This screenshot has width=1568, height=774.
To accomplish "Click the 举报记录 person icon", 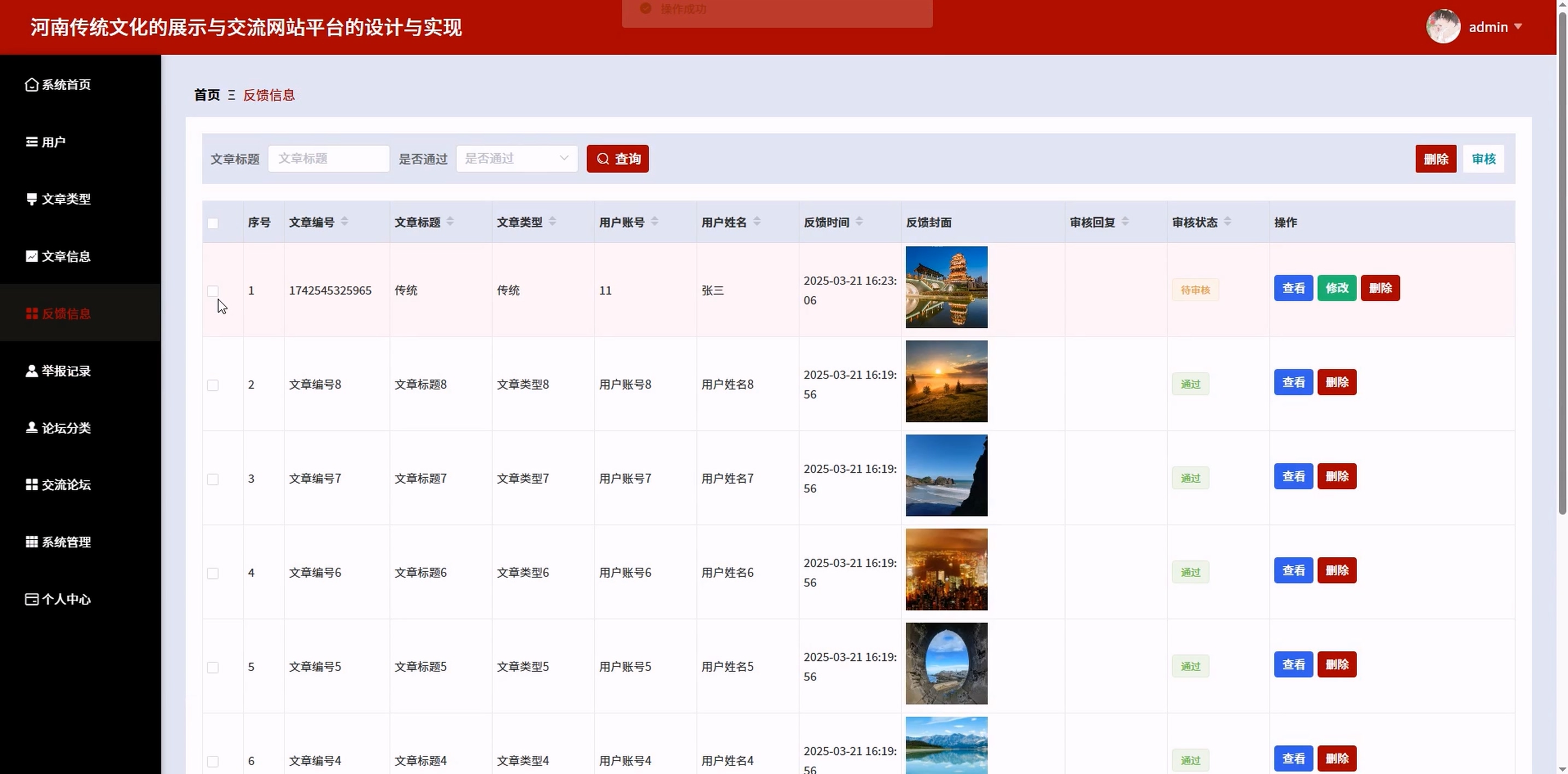I will point(32,371).
